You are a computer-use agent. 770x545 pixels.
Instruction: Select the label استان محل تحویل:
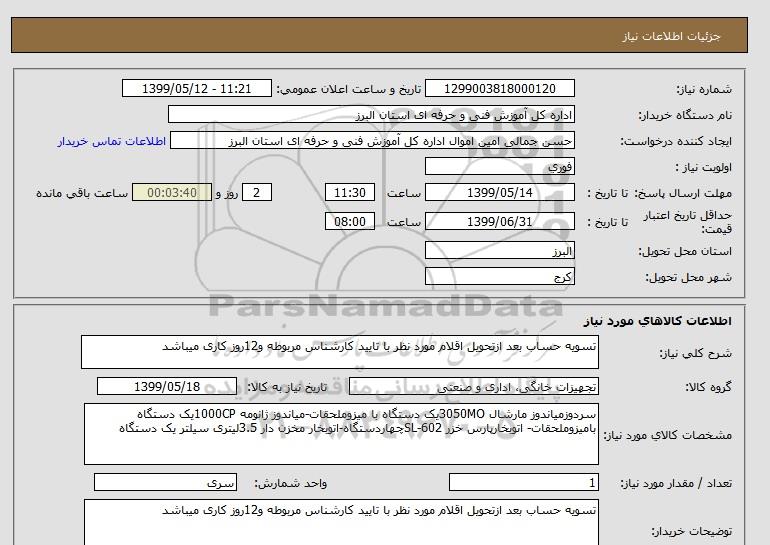point(685,251)
